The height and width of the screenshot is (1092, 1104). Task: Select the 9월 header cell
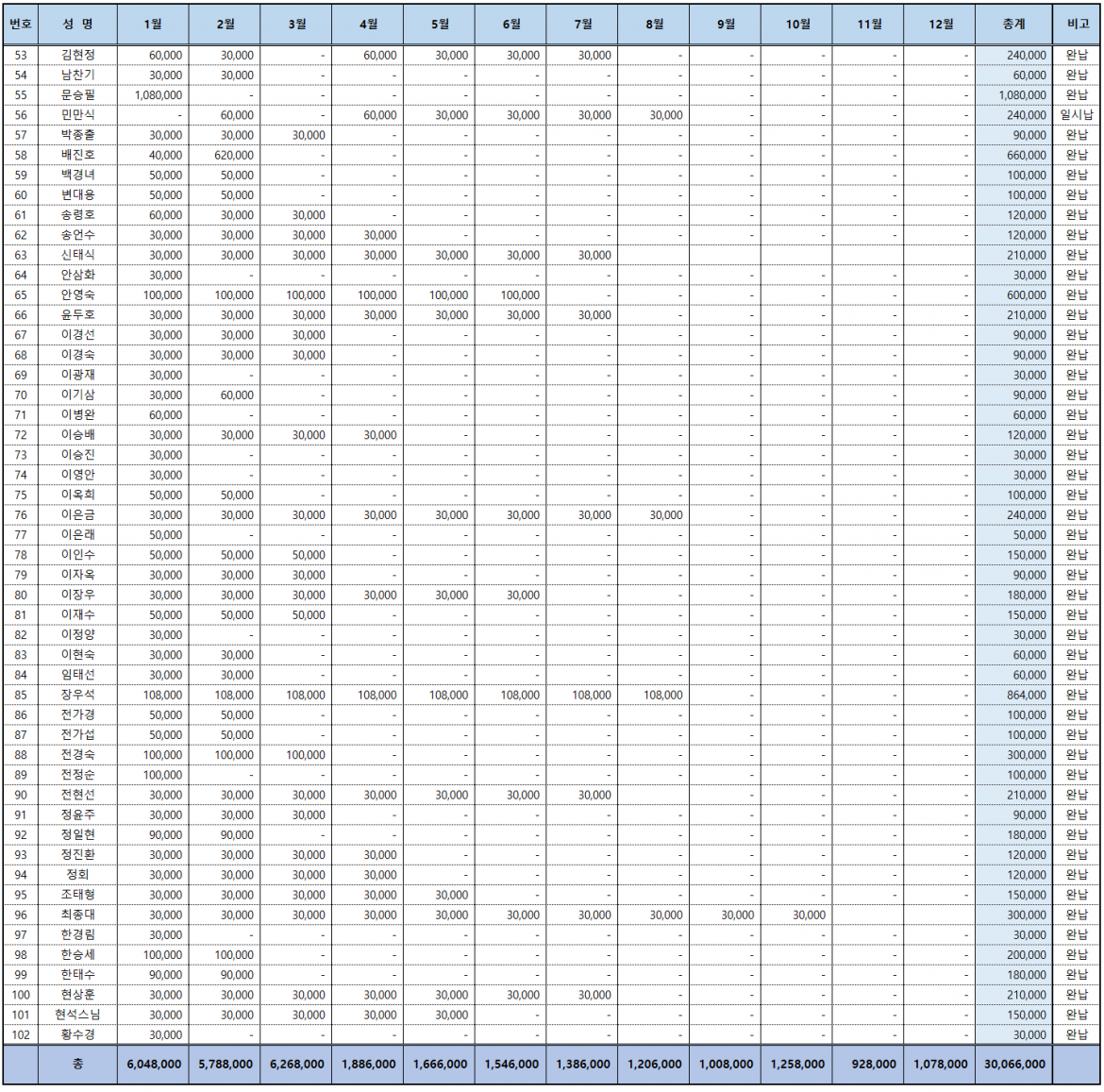click(x=726, y=24)
